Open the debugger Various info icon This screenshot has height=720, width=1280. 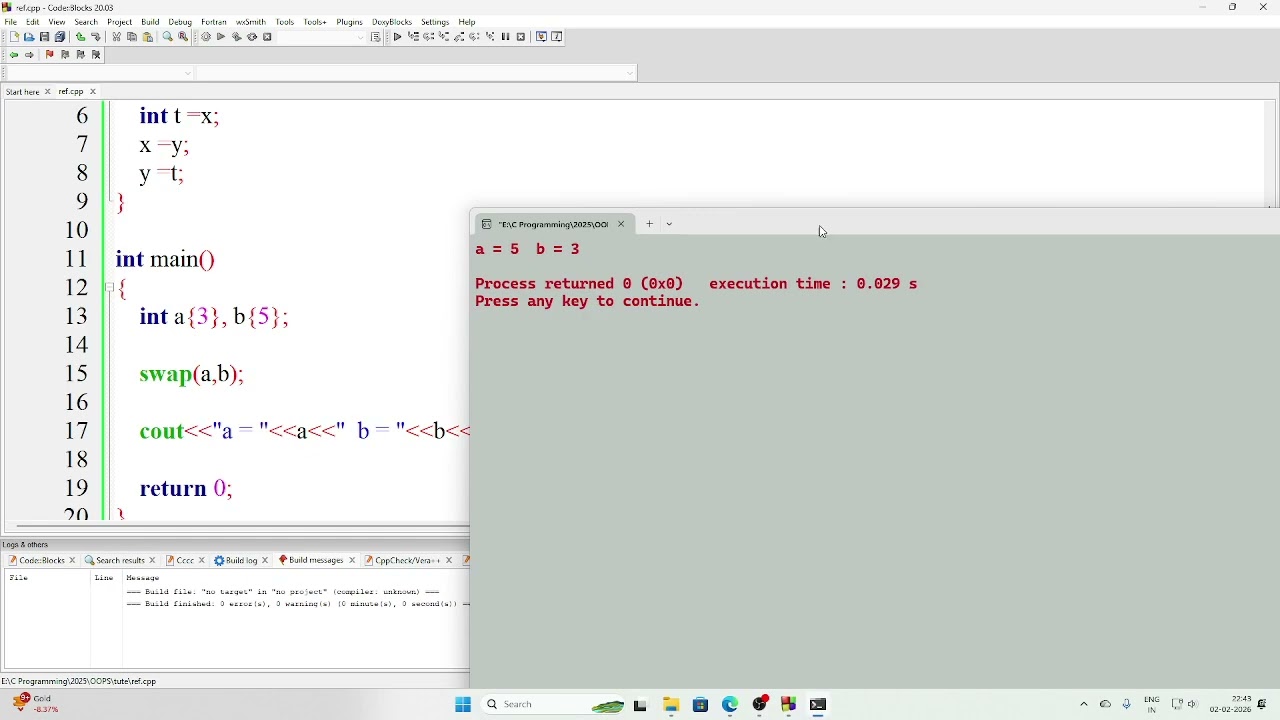pos(558,37)
